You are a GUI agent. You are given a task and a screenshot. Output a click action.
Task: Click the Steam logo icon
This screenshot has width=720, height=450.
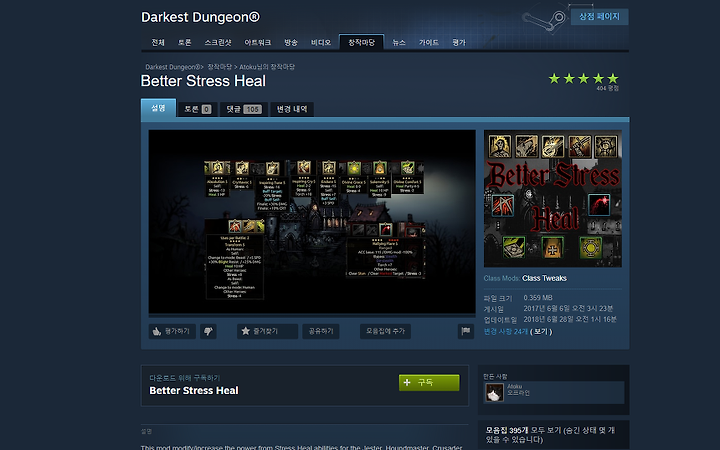click(544, 20)
